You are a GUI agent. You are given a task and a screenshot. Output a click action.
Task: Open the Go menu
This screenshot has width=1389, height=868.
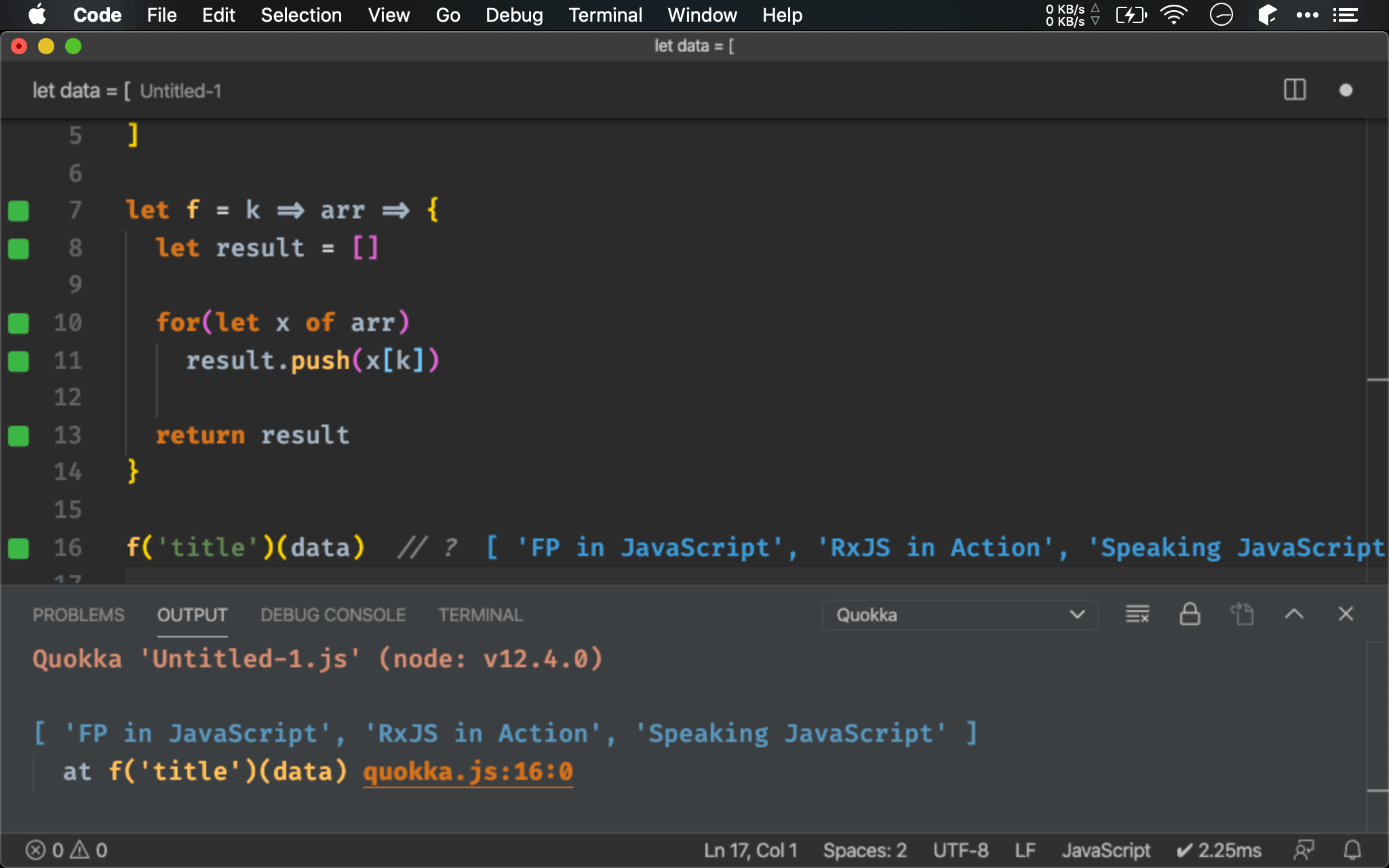coord(448,15)
